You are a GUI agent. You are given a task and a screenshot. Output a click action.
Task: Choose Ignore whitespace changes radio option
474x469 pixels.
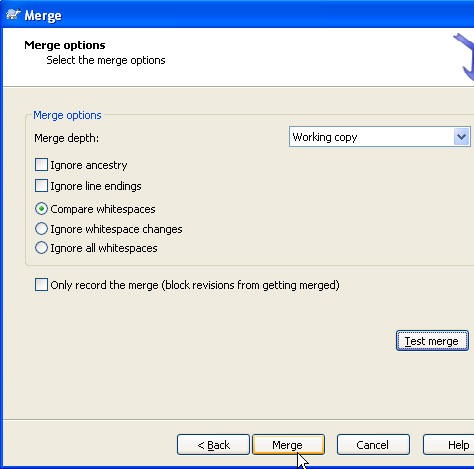tap(41, 229)
